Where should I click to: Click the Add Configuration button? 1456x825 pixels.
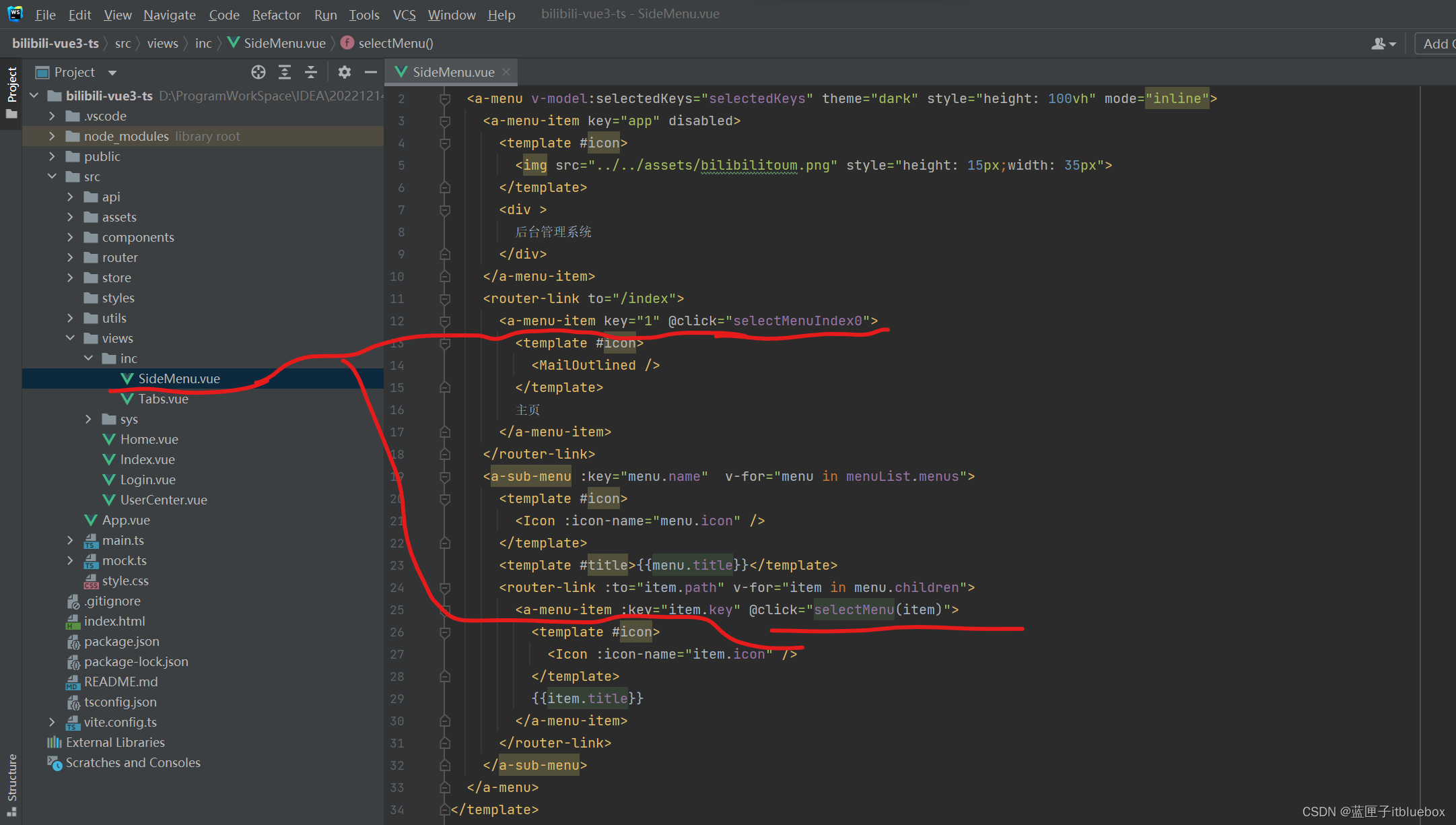tap(1437, 44)
